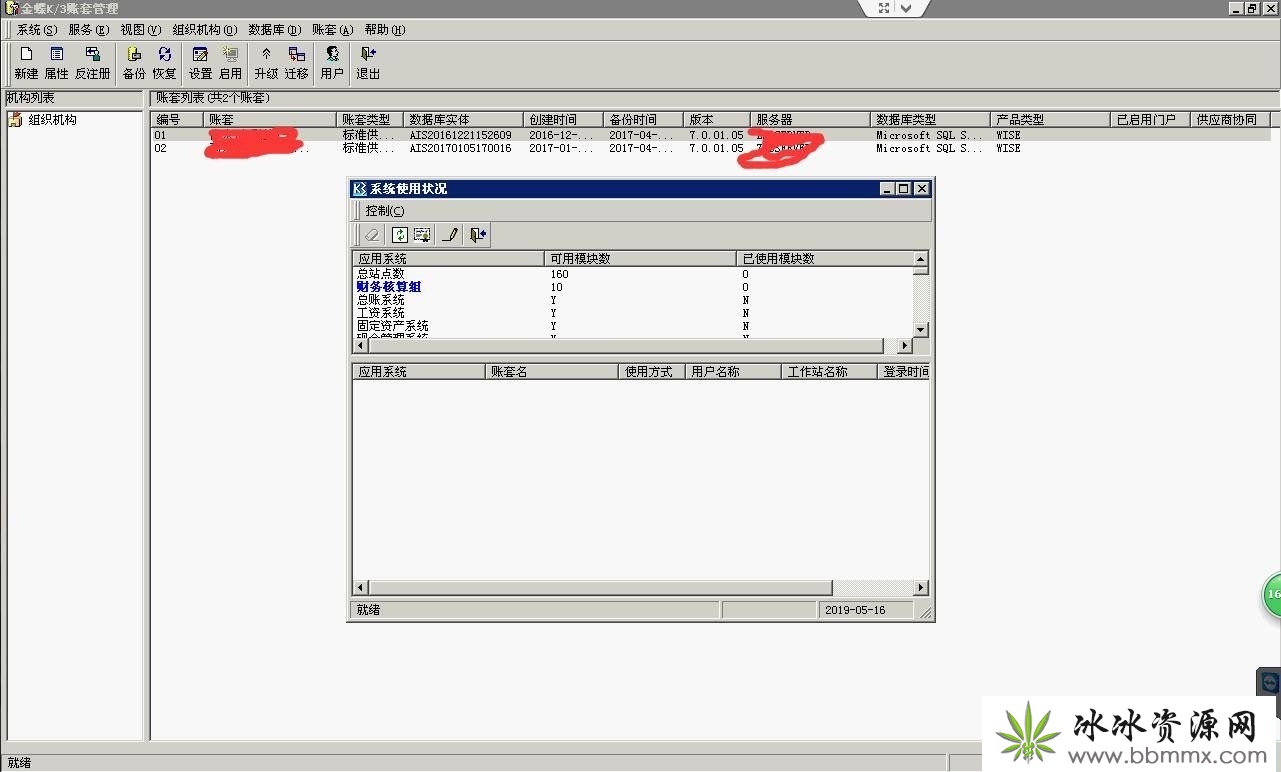Click the 恢复 (Restore) toolbar icon
The height and width of the screenshot is (772, 1281).
click(164, 63)
